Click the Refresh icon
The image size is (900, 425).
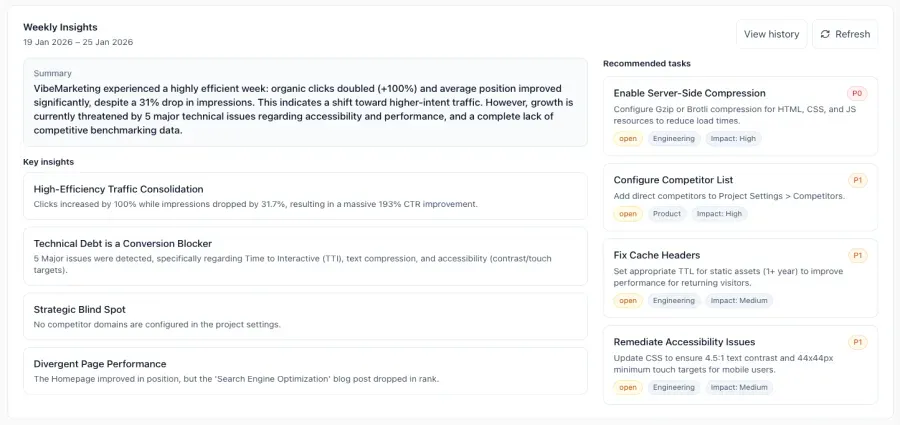825,34
